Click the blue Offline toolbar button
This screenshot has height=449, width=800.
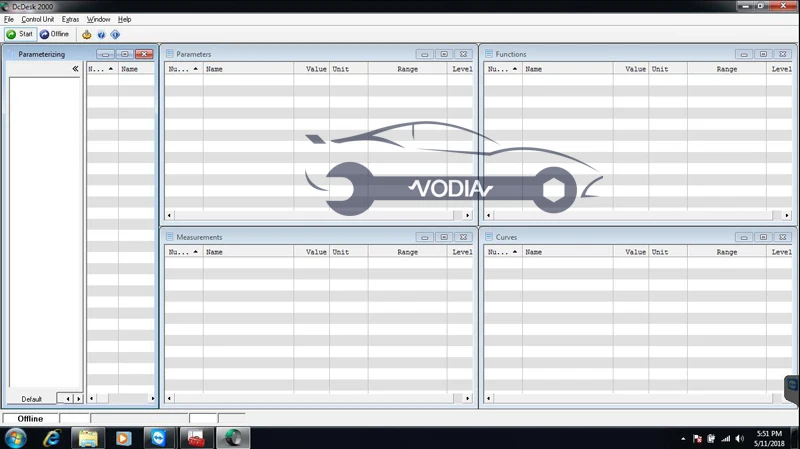pos(54,34)
